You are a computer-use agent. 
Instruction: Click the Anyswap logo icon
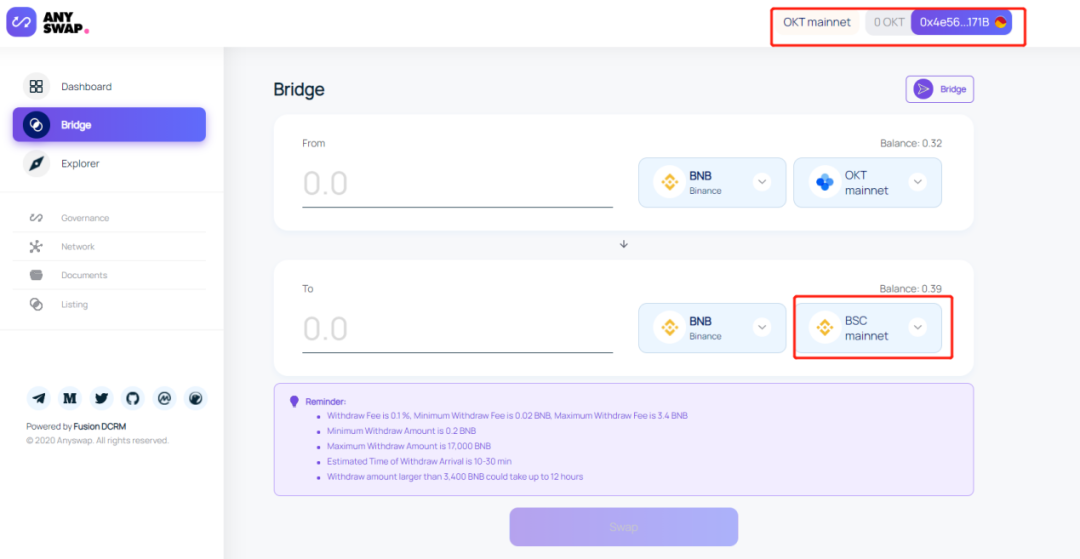(x=21, y=22)
